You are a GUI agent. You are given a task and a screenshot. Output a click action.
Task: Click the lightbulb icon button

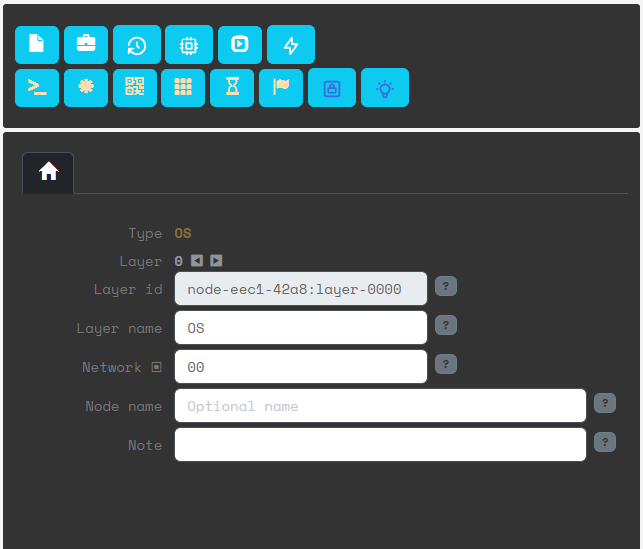385,88
